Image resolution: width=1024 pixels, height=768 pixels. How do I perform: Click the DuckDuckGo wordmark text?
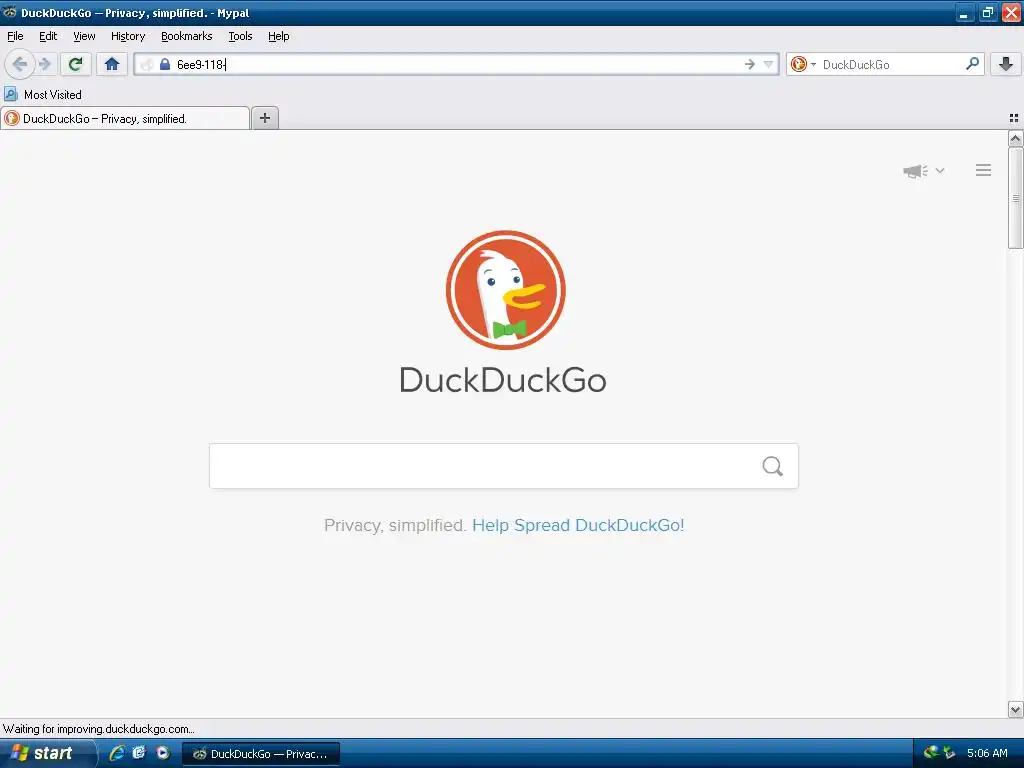click(x=503, y=380)
